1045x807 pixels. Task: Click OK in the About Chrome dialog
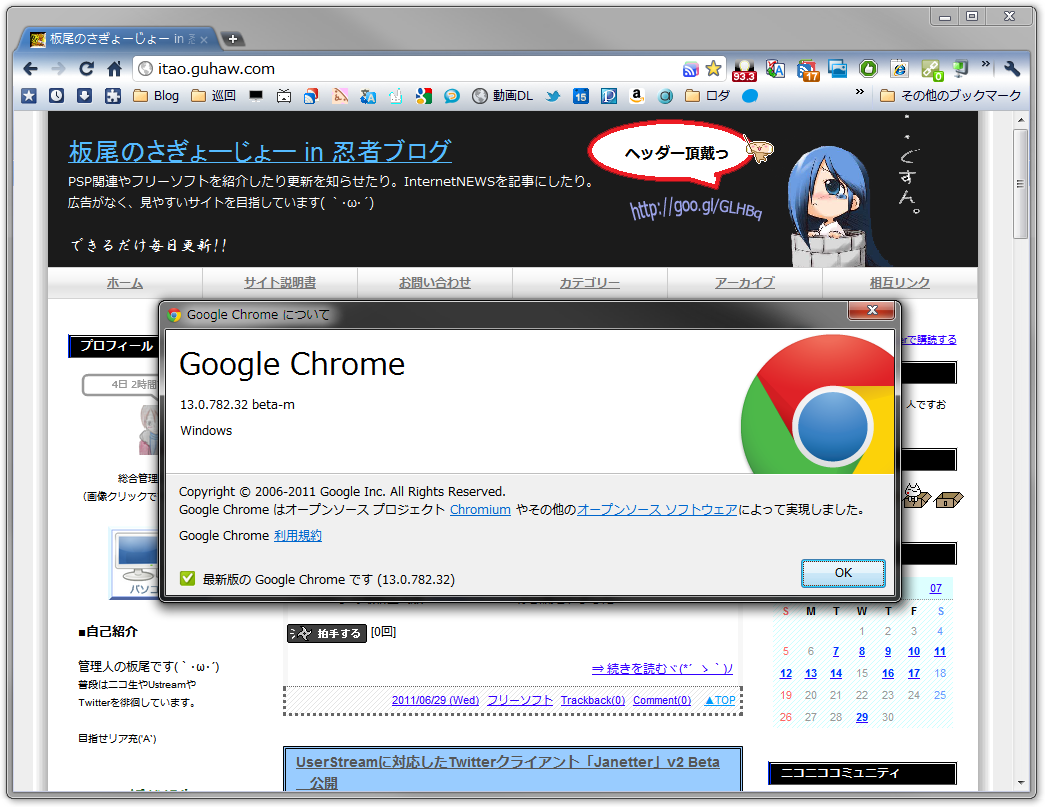tap(843, 573)
